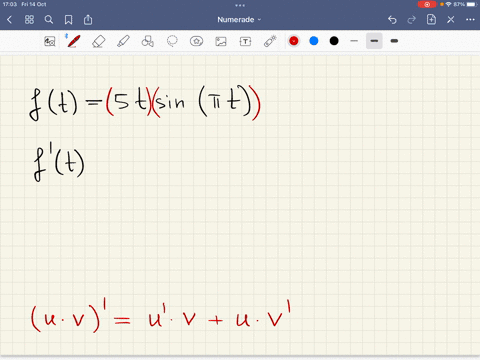This screenshot has width=480, height=360.
Task: Select the Highlighter tool
Action: click(123, 41)
